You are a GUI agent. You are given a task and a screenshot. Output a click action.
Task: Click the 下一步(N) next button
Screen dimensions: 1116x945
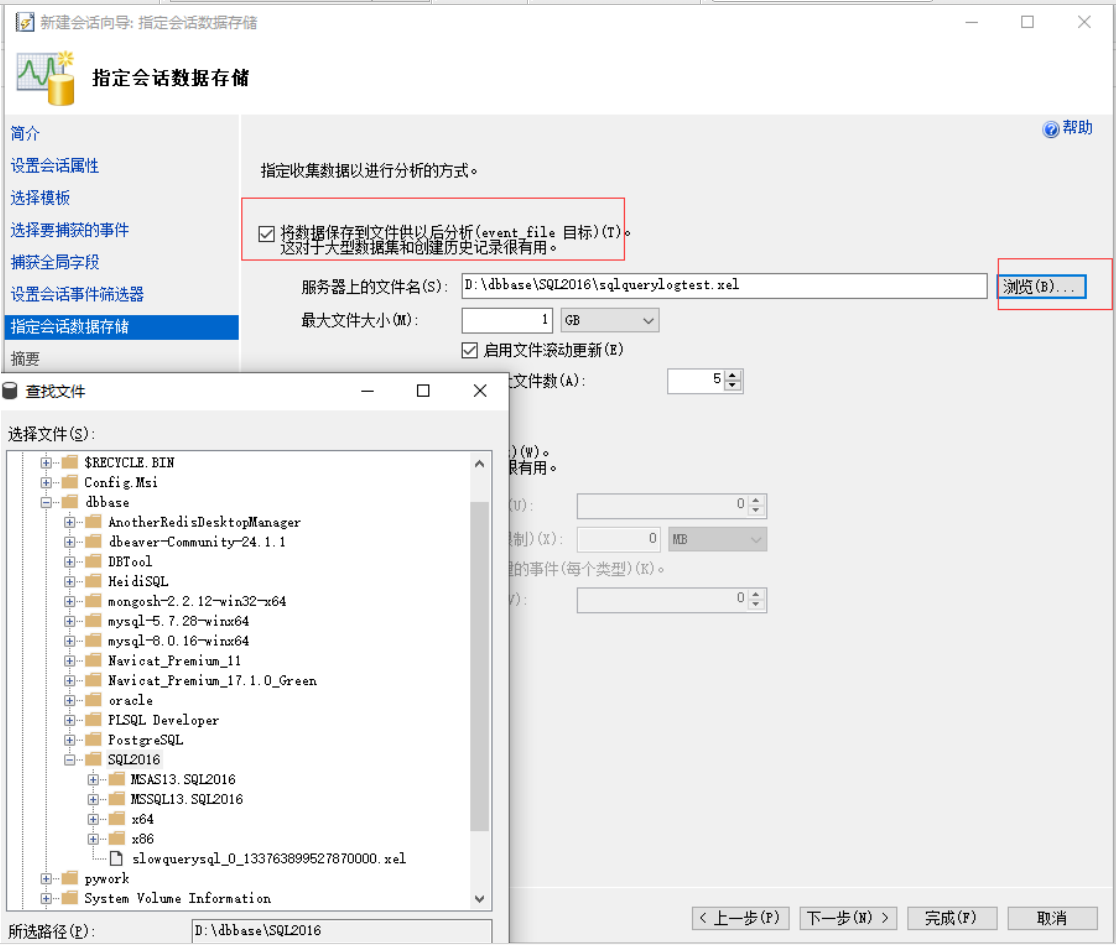pos(848,918)
